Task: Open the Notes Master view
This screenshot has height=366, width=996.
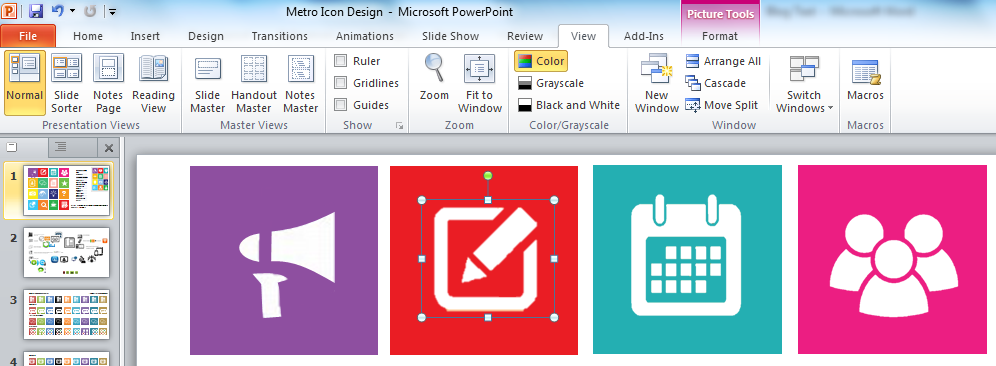Action: pos(300,83)
